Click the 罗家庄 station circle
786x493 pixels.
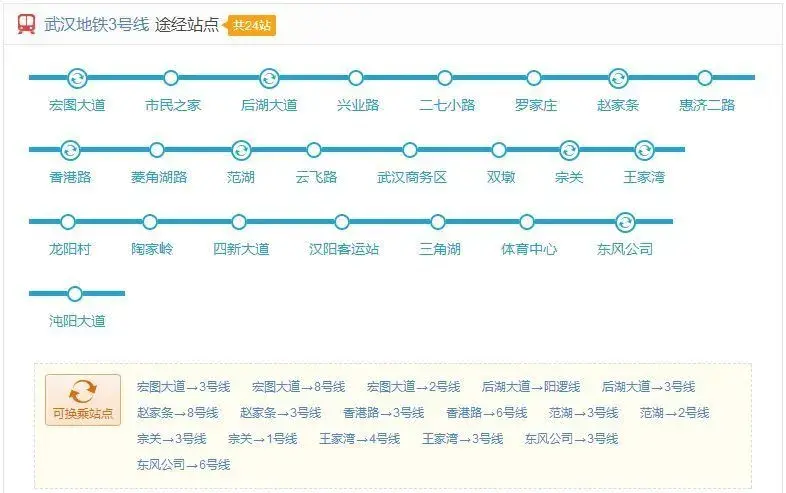pos(534,78)
